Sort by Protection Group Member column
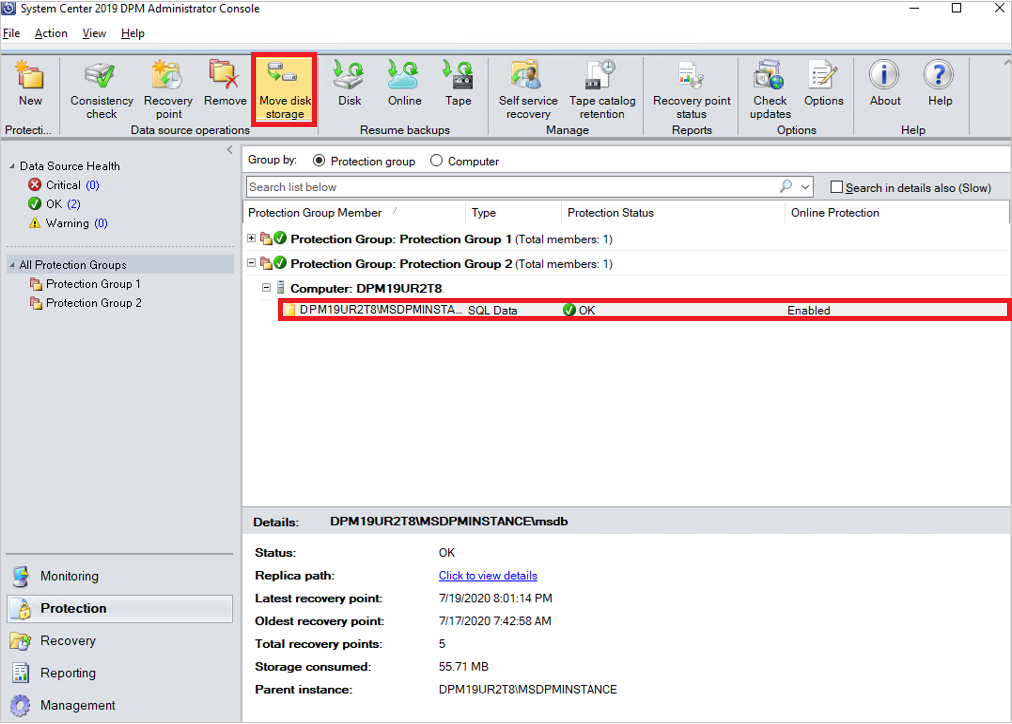The image size is (1012, 724). 354,212
